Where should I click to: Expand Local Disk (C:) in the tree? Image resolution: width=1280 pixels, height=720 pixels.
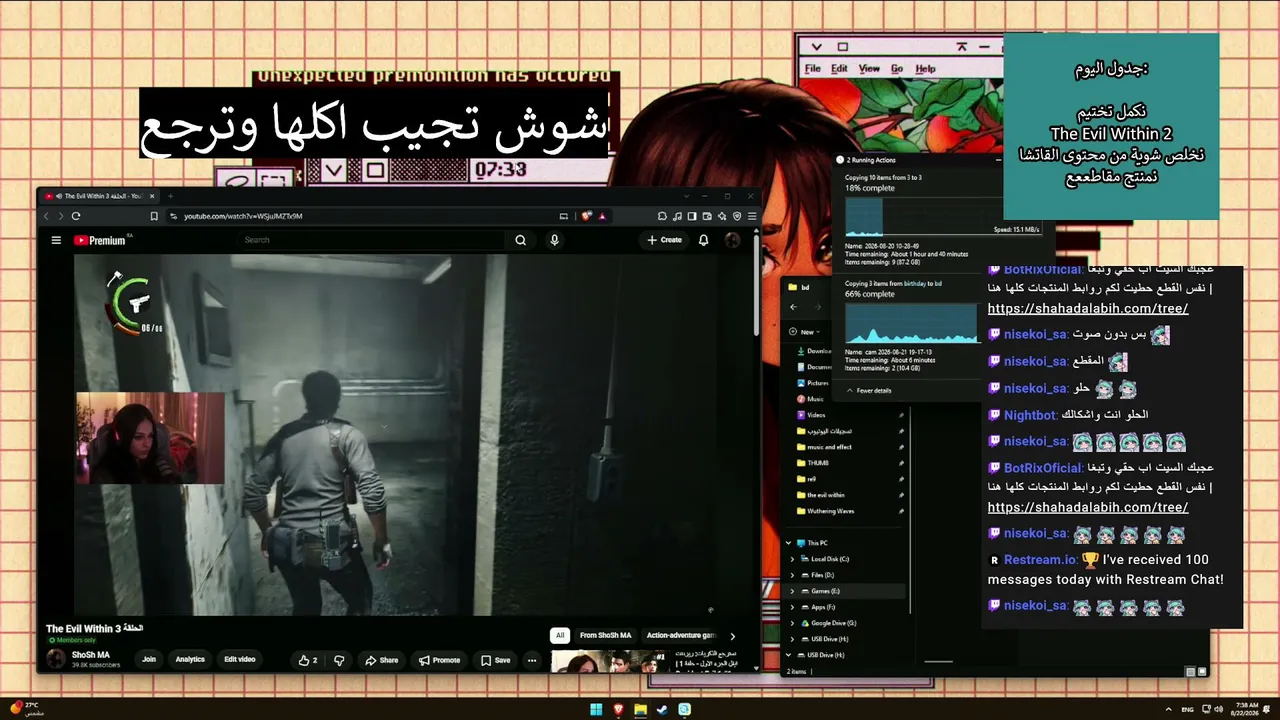793,559
